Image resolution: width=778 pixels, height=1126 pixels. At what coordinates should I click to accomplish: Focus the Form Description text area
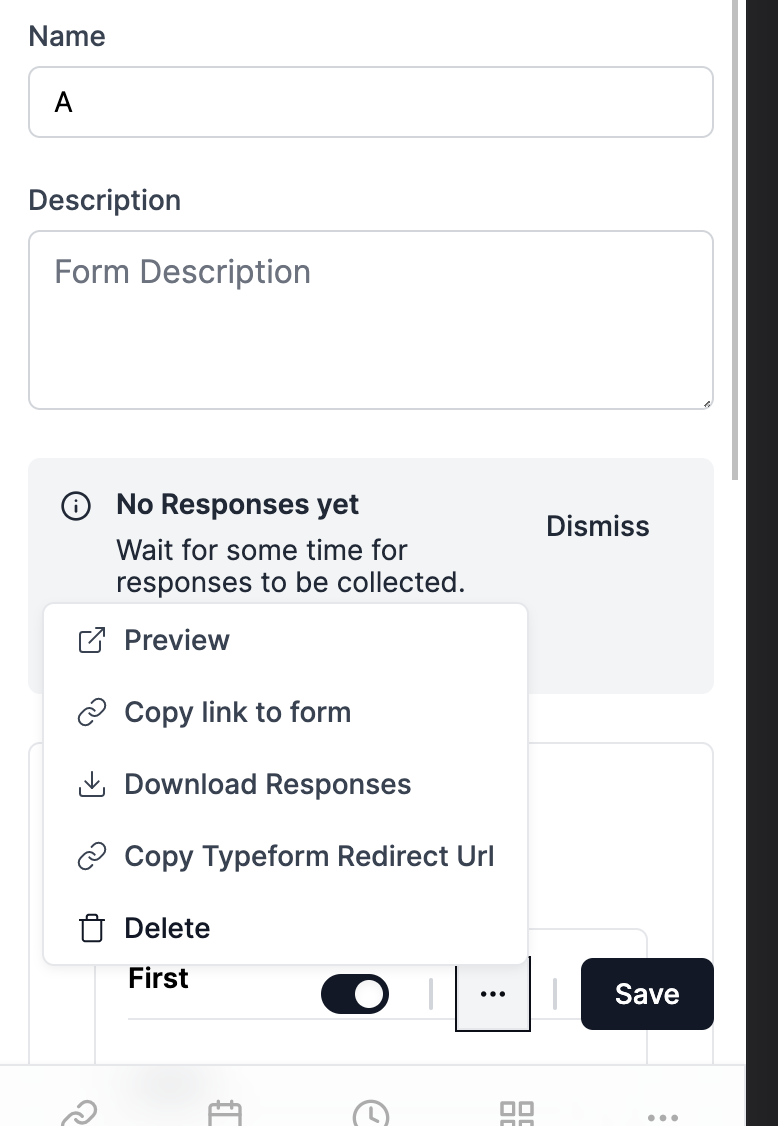coord(371,320)
